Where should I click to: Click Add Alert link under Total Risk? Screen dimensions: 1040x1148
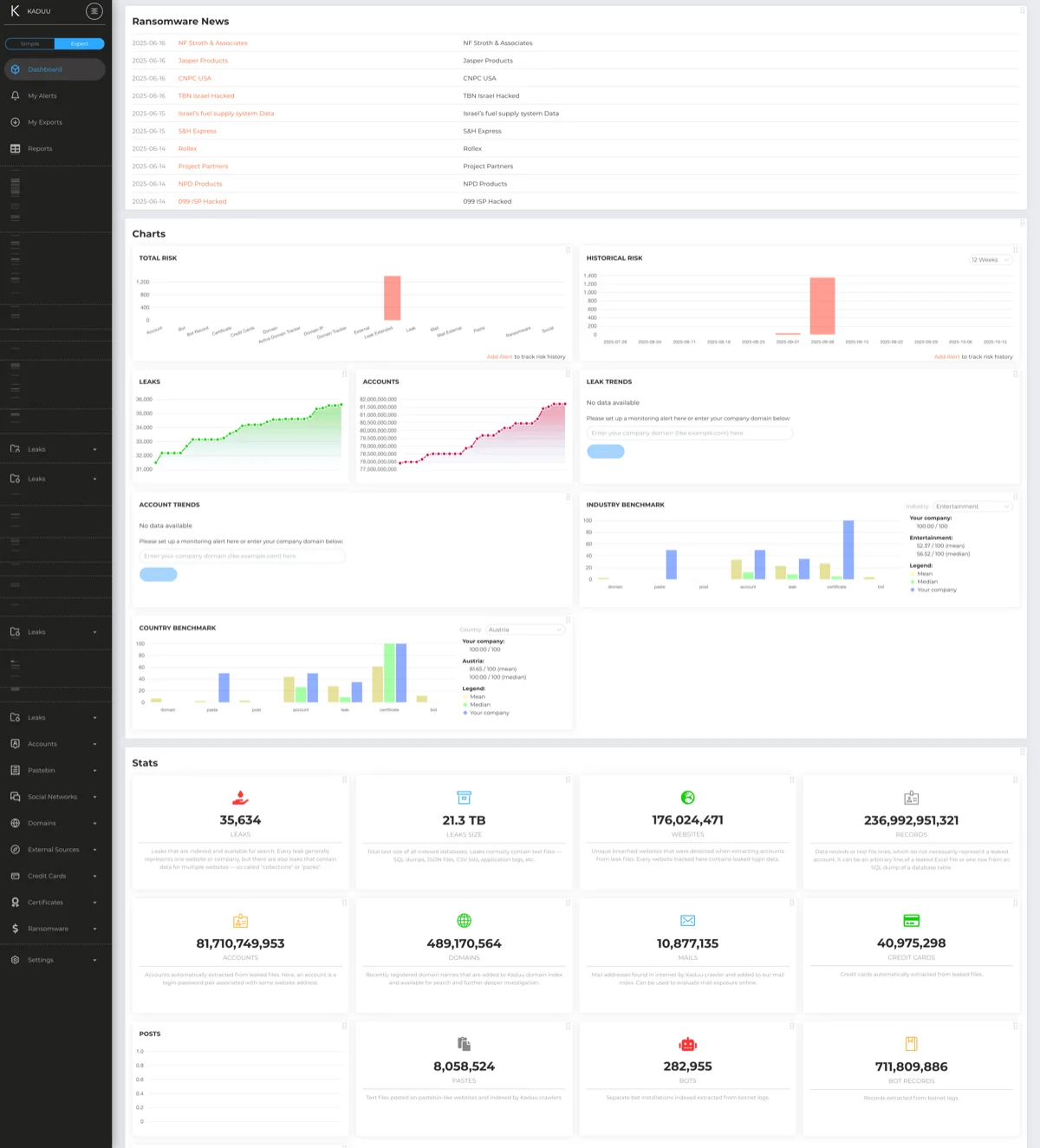[498, 357]
